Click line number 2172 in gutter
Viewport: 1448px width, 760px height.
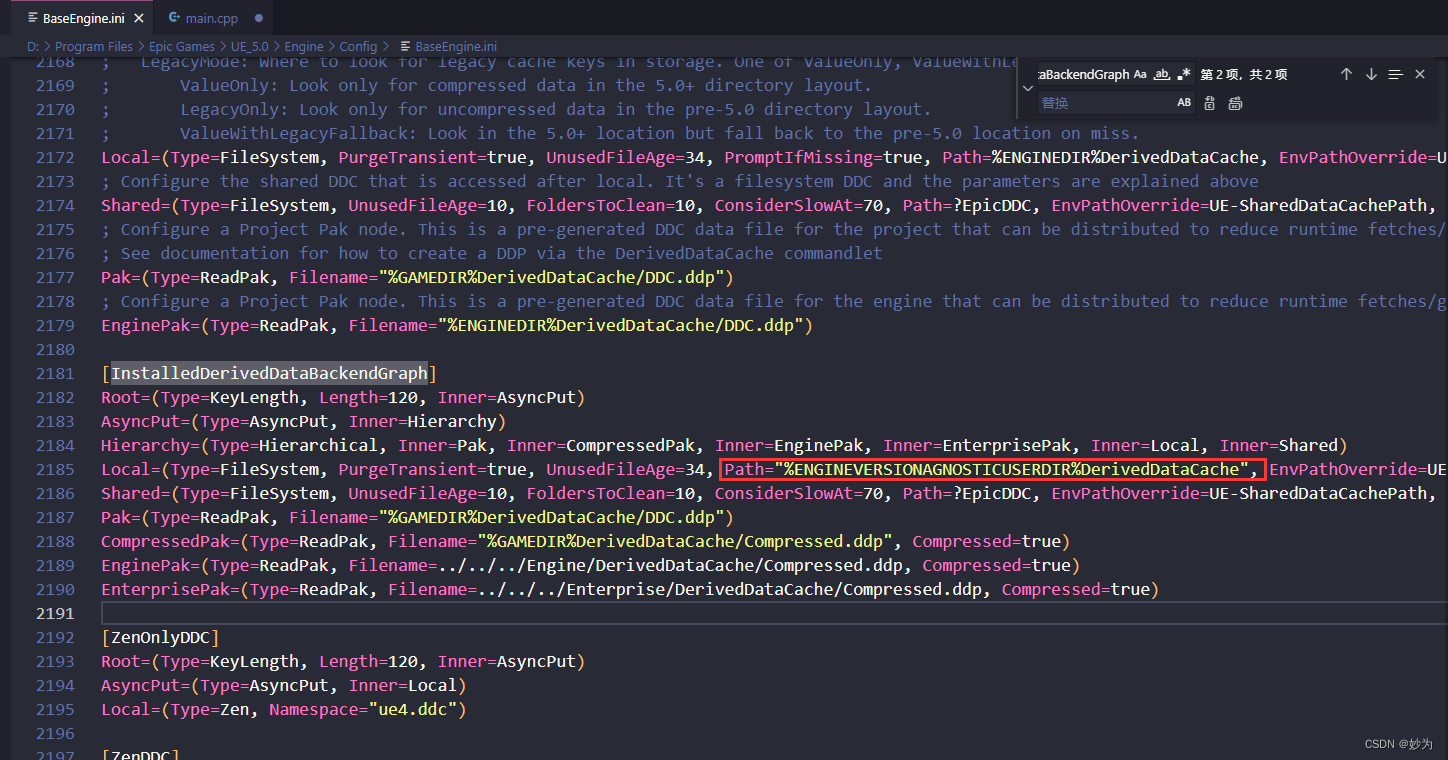pos(54,157)
